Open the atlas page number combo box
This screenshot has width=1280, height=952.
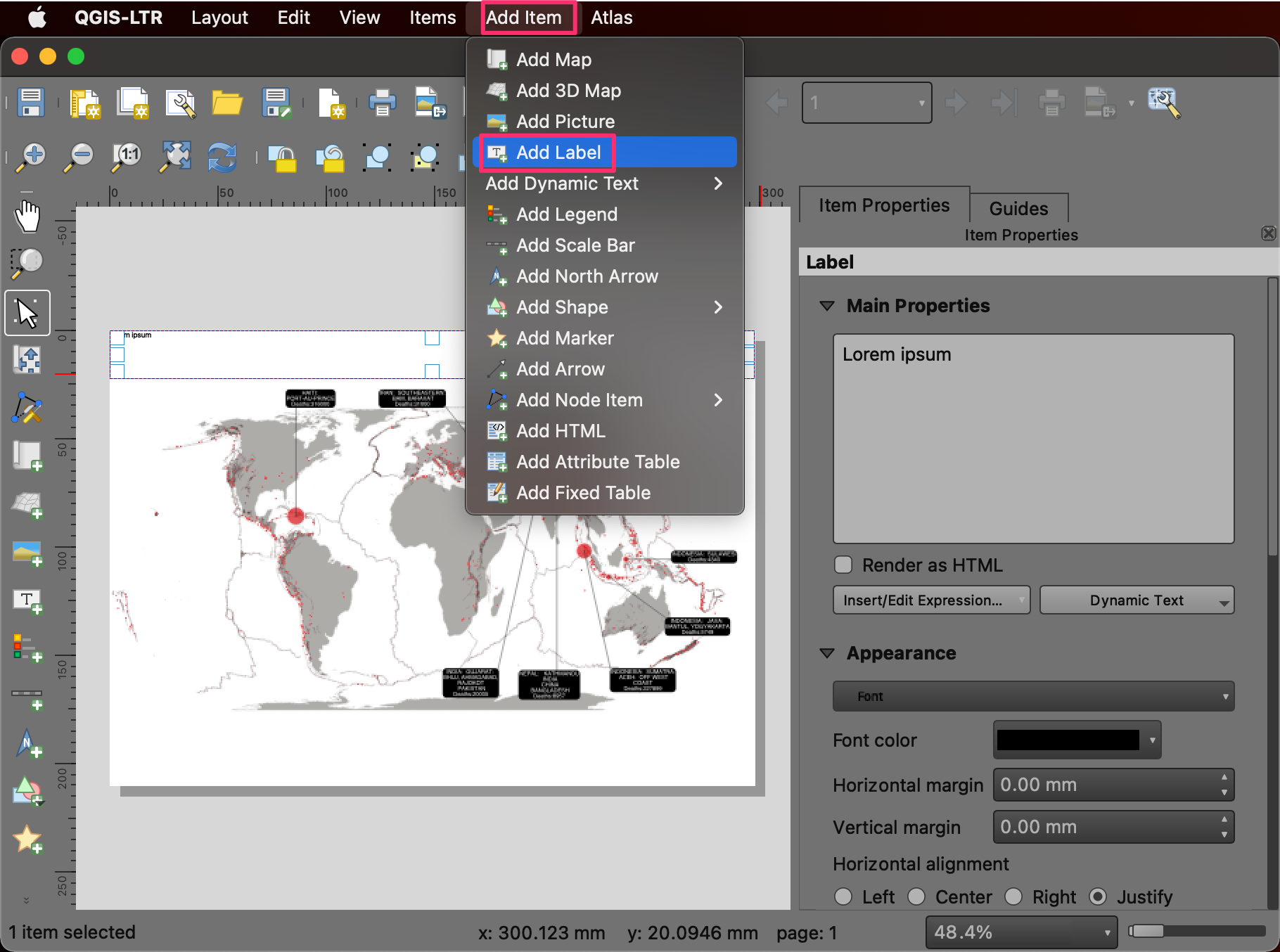click(866, 103)
